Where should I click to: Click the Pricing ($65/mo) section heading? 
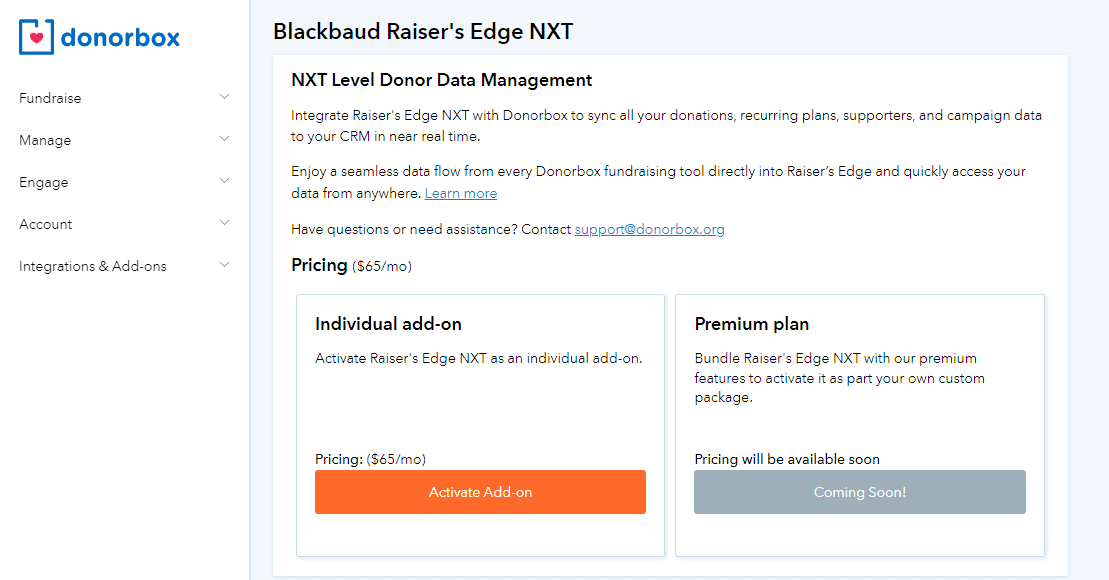click(x=351, y=265)
